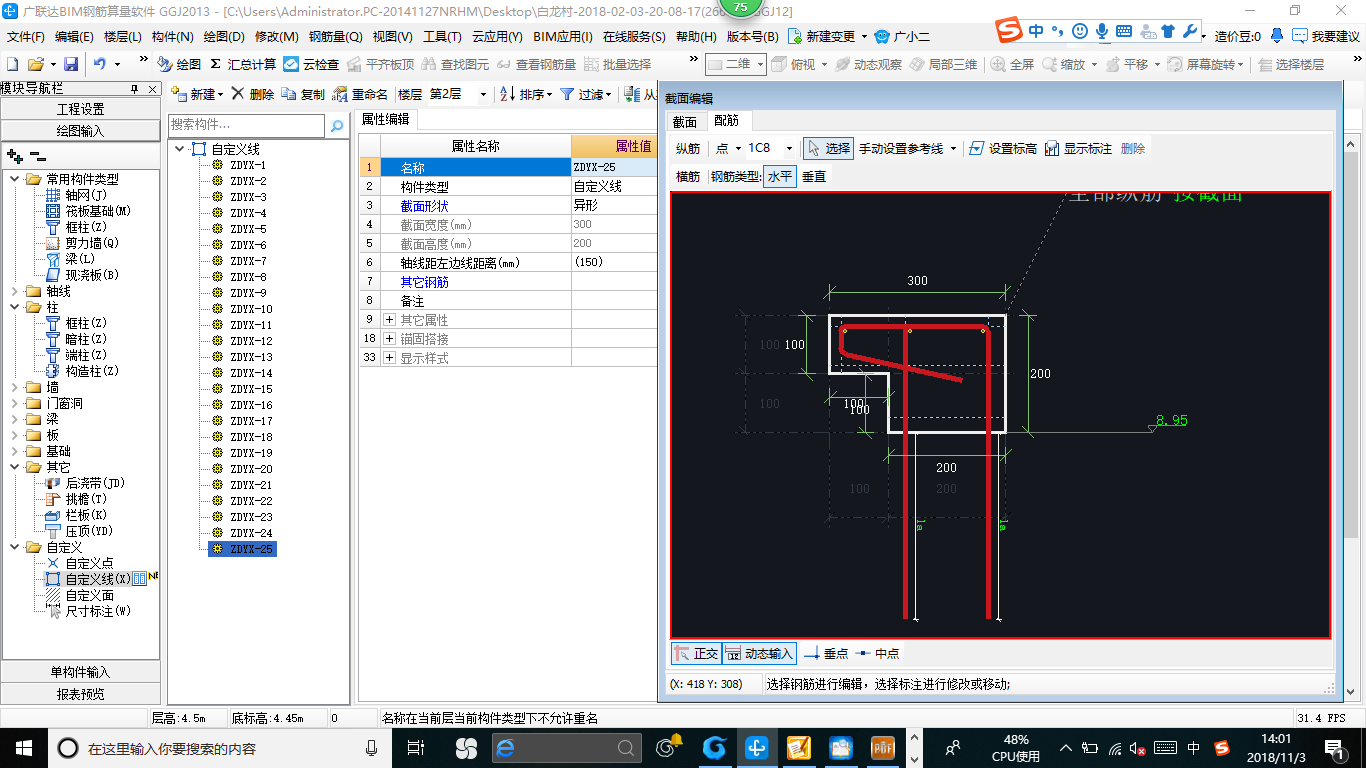Expand 其它属性 row in property table
1366x768 pixels.
pyautogui.click(x=390, y=320)
